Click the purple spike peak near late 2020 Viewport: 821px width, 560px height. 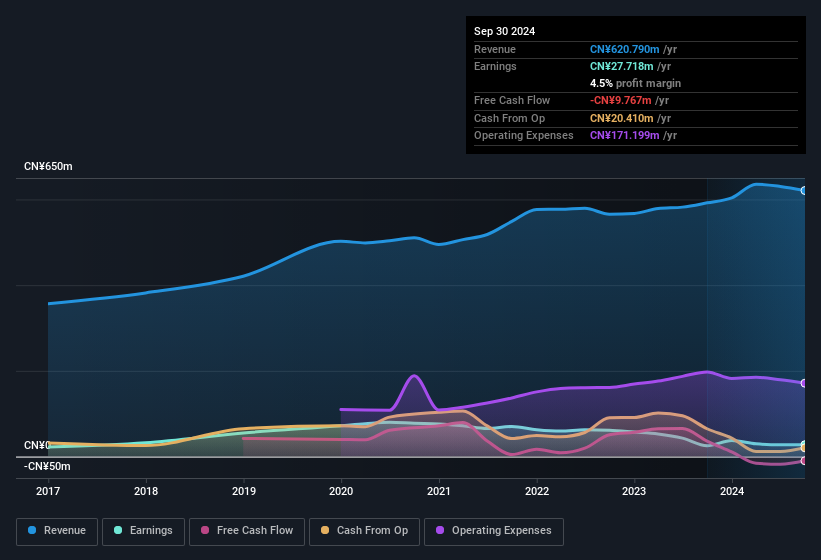tap(414, 375)
